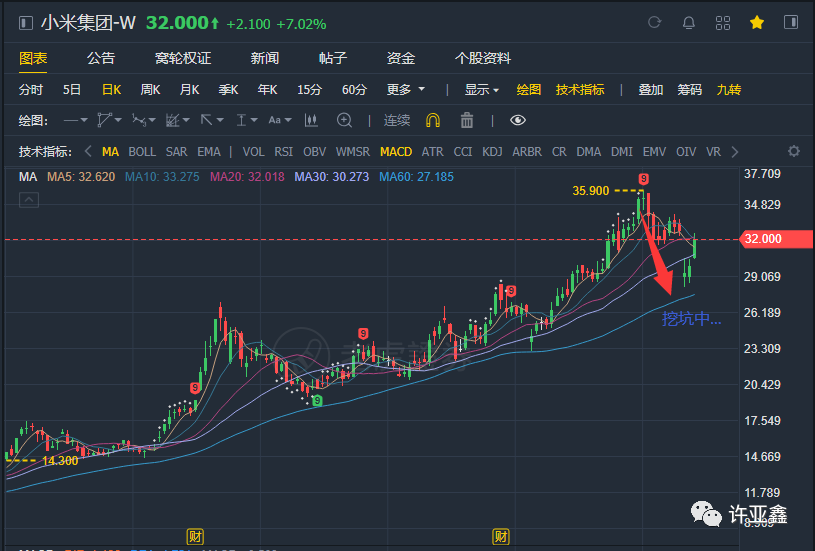
Task: Open the Fibonacci chart tool dropdown
Action: pos(177,121)
